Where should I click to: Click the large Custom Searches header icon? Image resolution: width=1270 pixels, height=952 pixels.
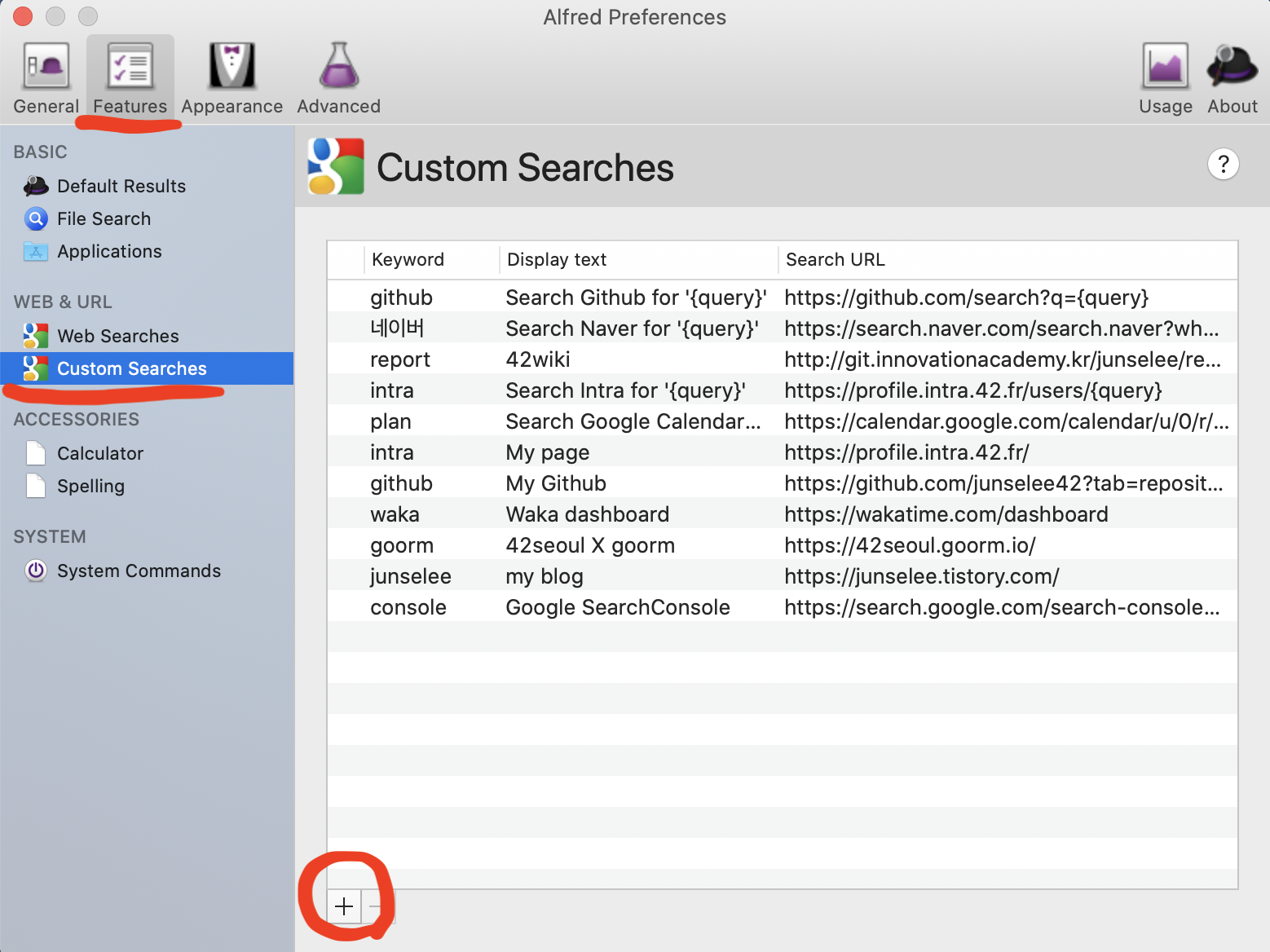pos(336,166)
